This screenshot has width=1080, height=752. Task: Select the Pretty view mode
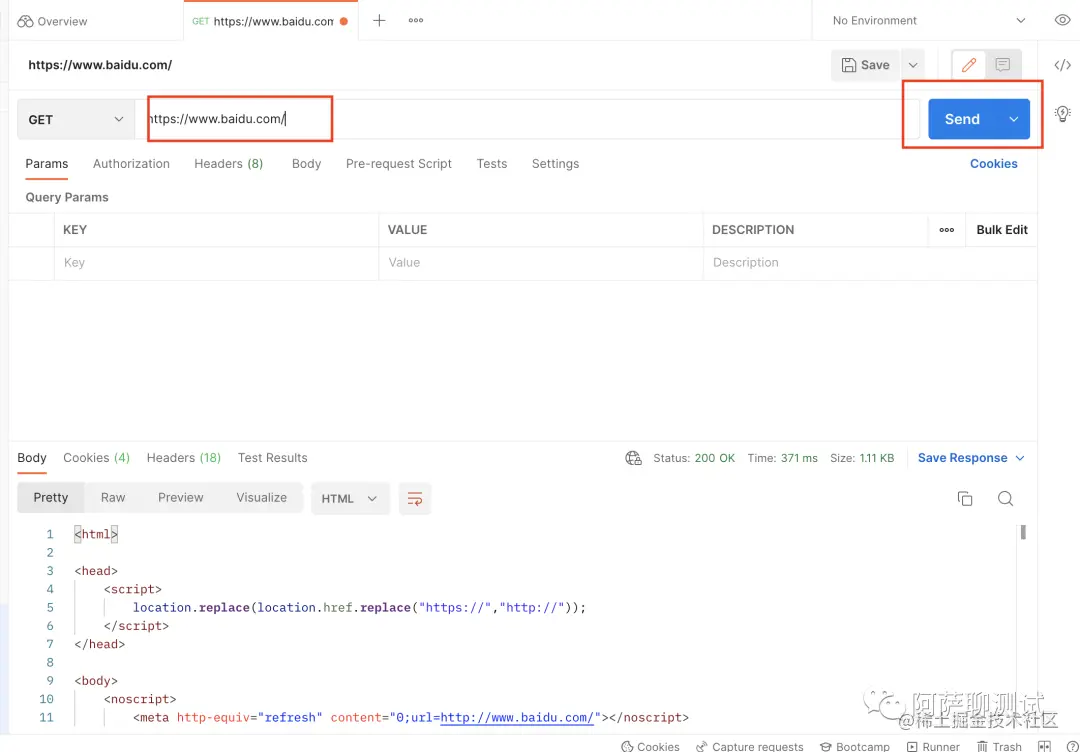(51, 498)
